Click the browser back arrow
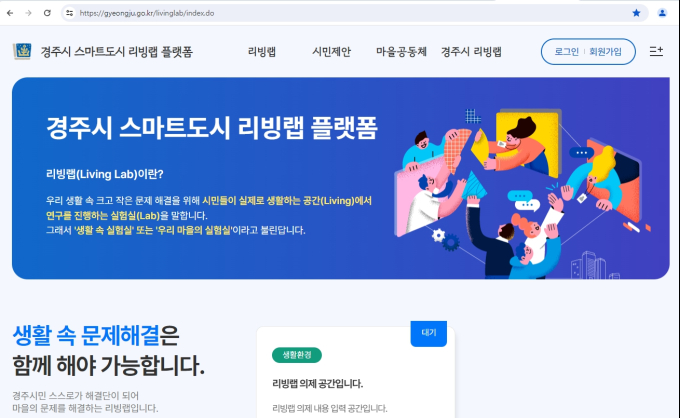Image resolution: width=680 pixels, height=418 pixels. (x=10, y=13)
